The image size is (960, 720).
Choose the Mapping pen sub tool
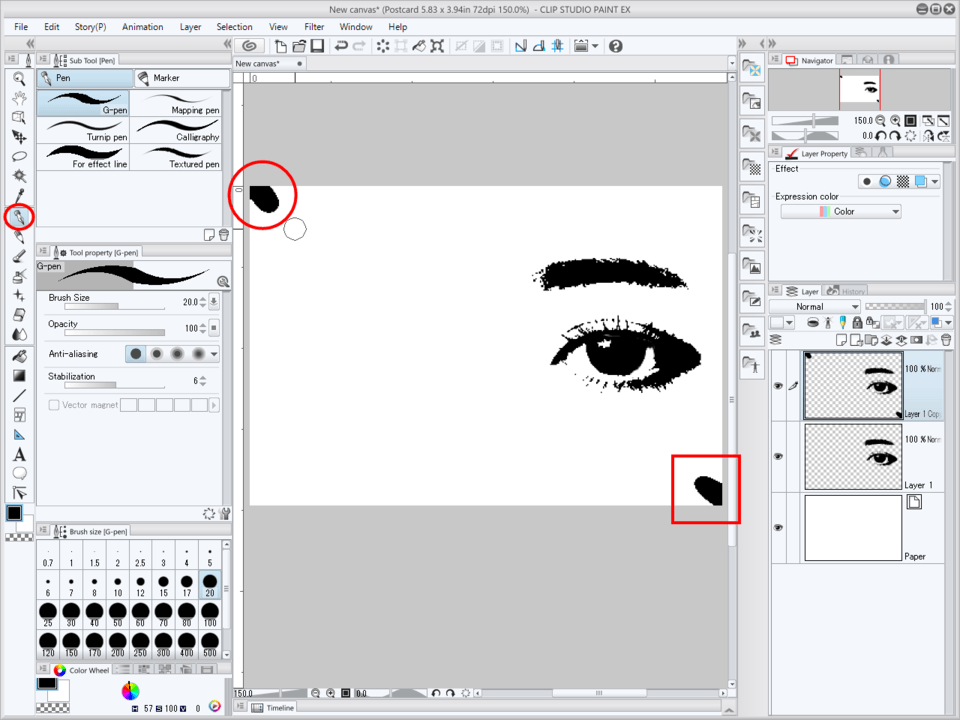[176, 103]
